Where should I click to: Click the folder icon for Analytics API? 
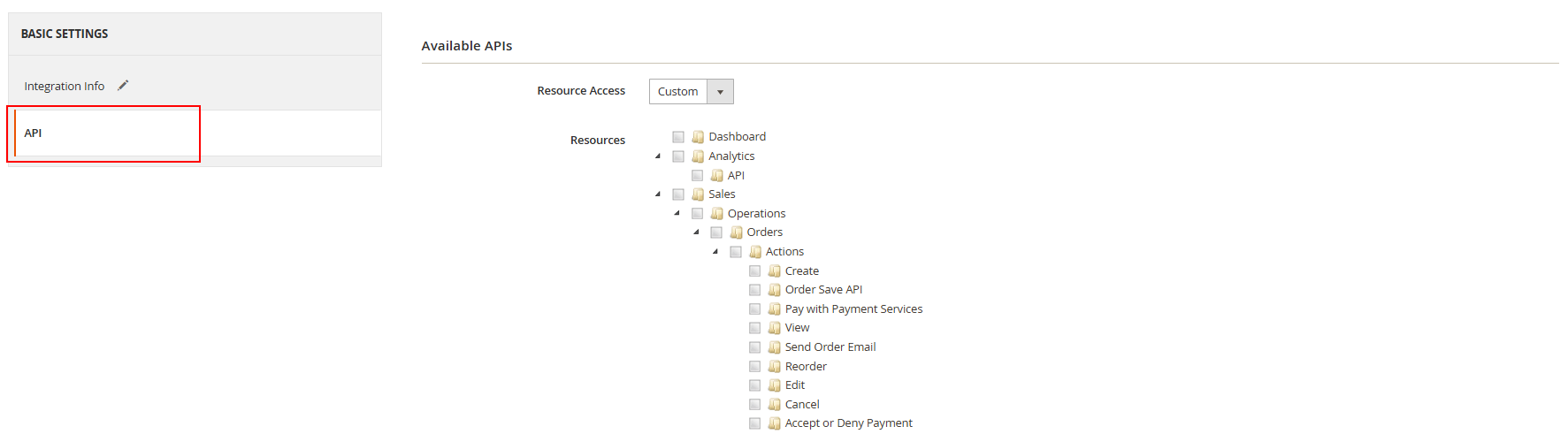[717, 175]
